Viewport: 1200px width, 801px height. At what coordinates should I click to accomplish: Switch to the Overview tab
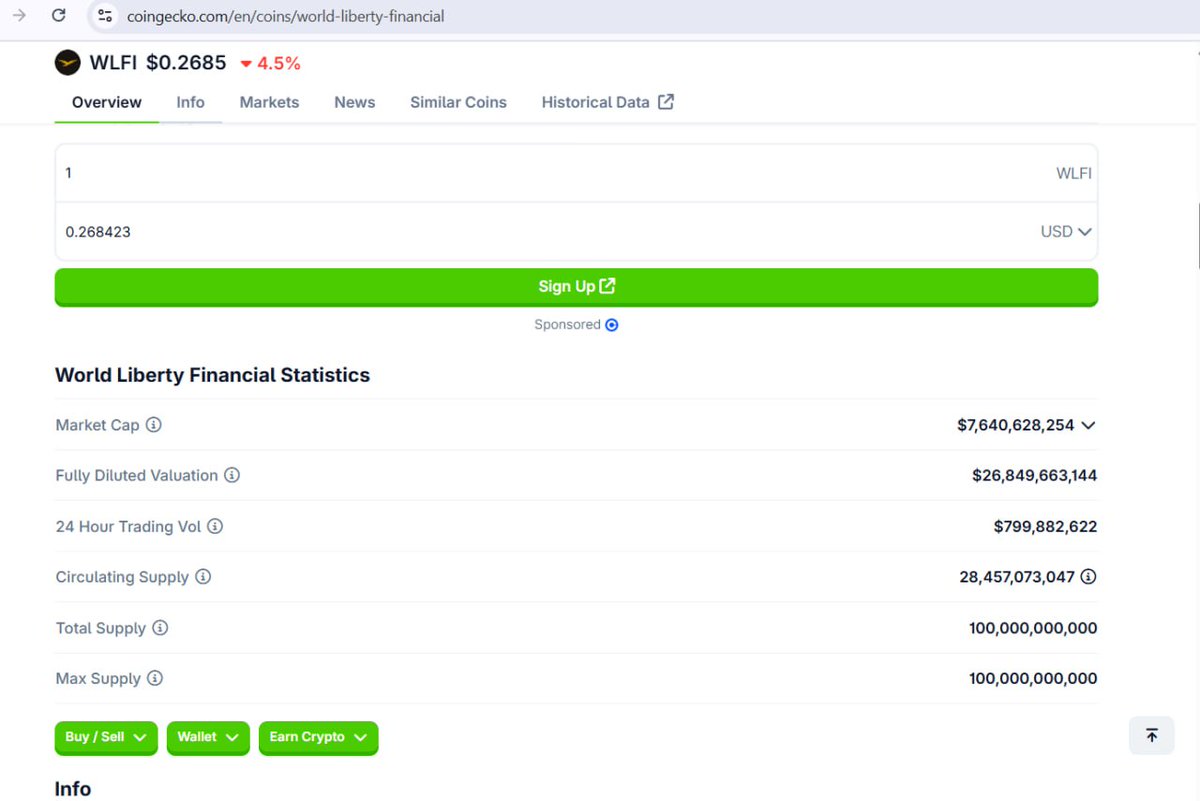point(107,102)
